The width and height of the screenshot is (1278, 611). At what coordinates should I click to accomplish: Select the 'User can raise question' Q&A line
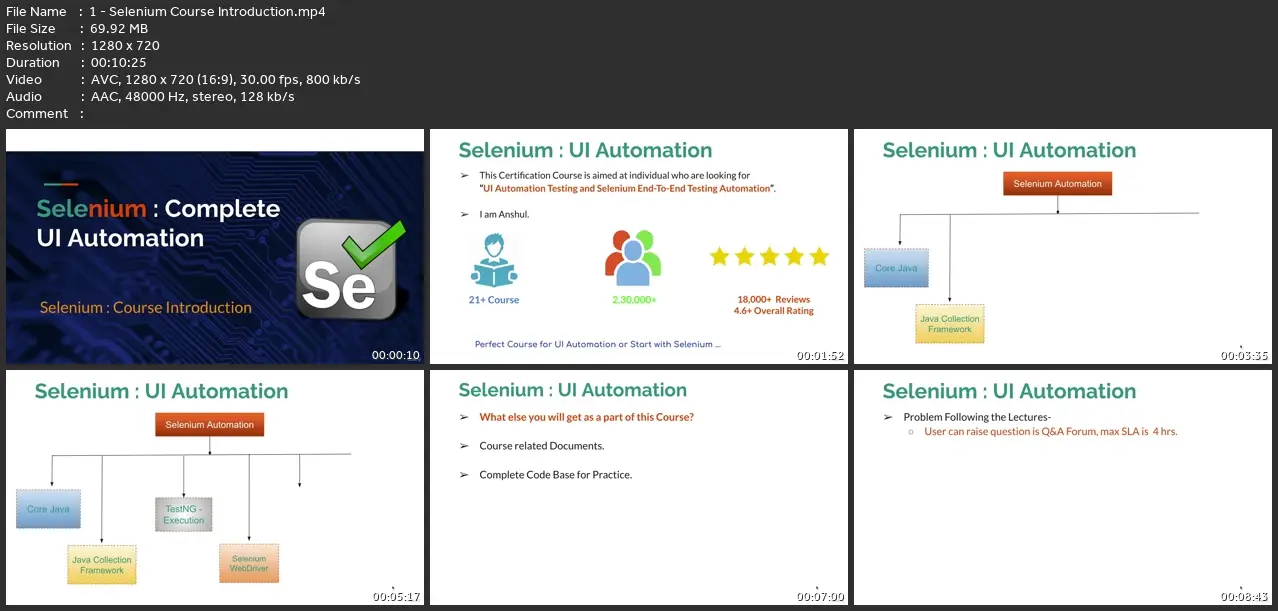(x=1051, y=432)
